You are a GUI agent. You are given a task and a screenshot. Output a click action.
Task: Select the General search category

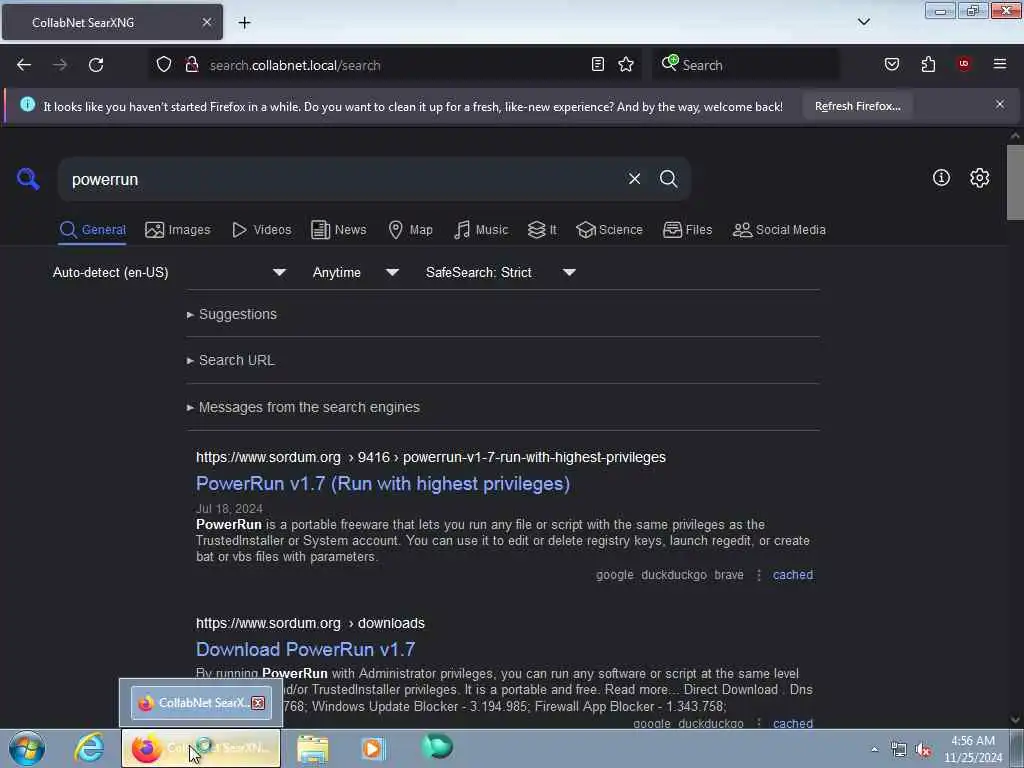coord(92,230)
